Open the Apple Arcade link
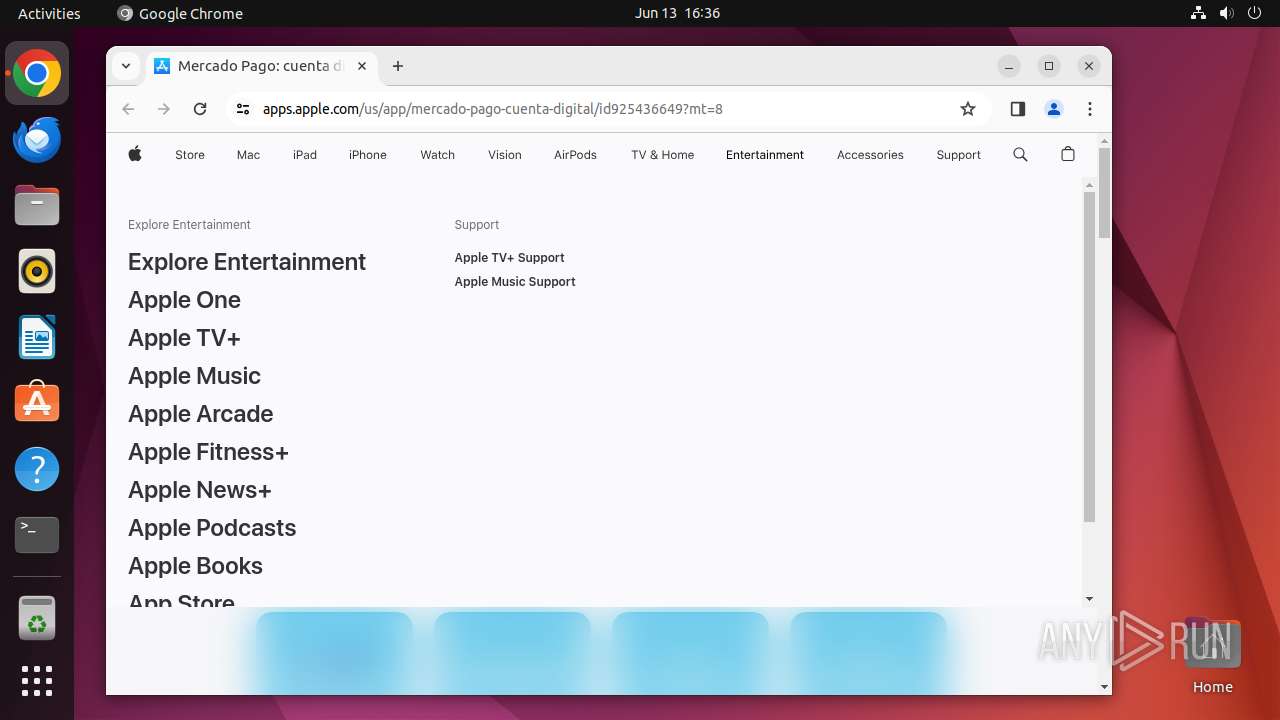The height and width of the screenshot is (720, 1280). [x=200, y=414]
